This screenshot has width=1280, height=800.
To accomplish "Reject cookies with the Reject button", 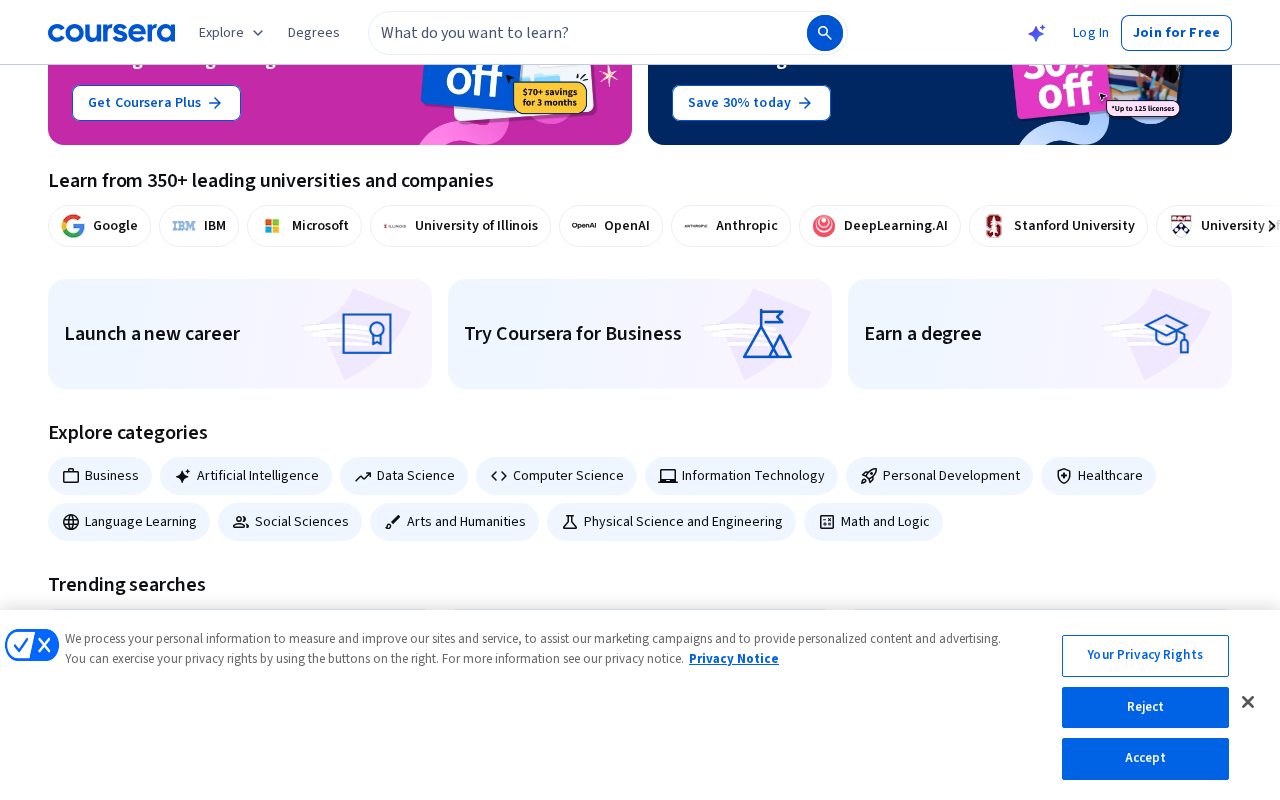I will 1145,707.
